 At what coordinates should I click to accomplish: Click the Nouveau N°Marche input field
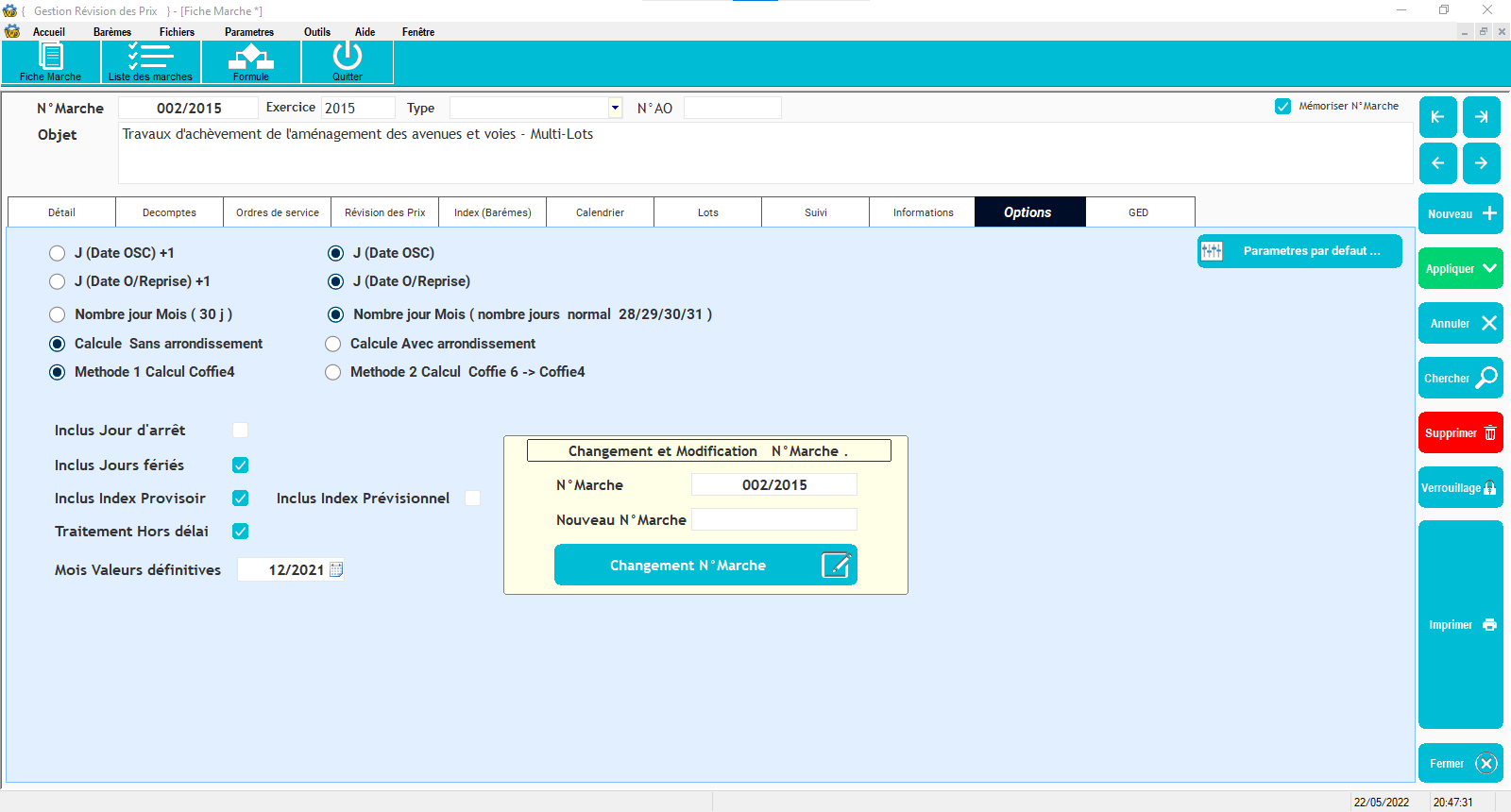(x=773, y=519)
